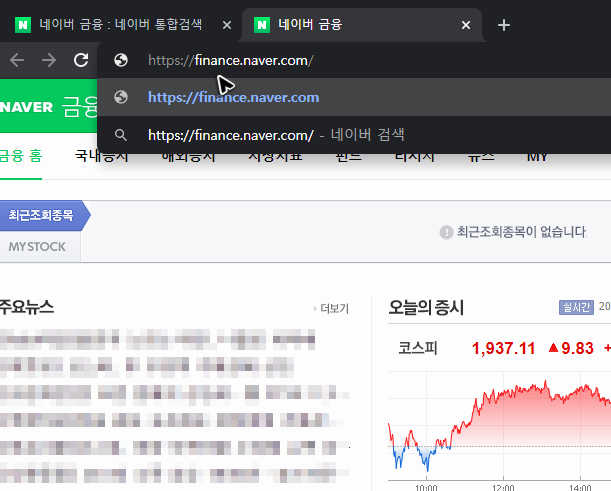
Task: Click the KOSPI intraday chart
Action: click(x=500, y=426)
